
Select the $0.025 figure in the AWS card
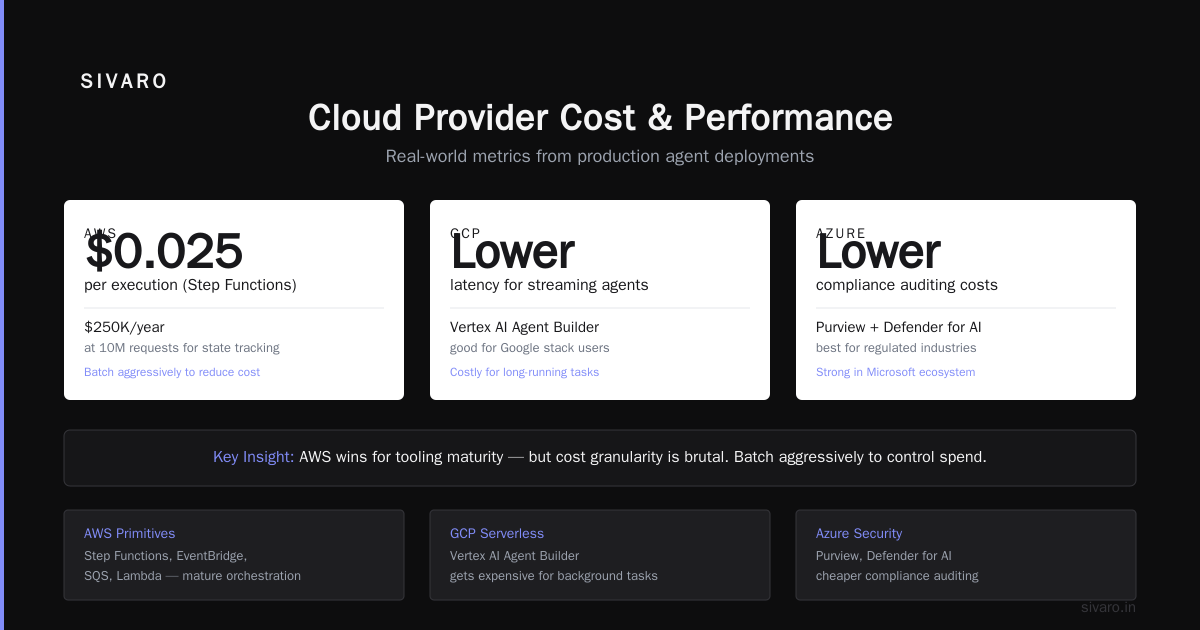click(x=164, y=251)
